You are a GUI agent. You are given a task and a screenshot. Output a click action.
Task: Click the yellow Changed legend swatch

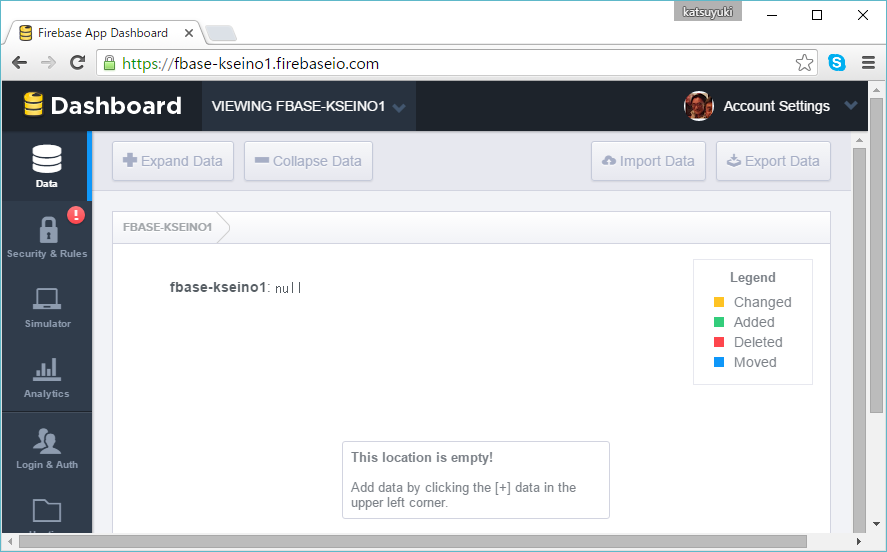coord(719,302)
